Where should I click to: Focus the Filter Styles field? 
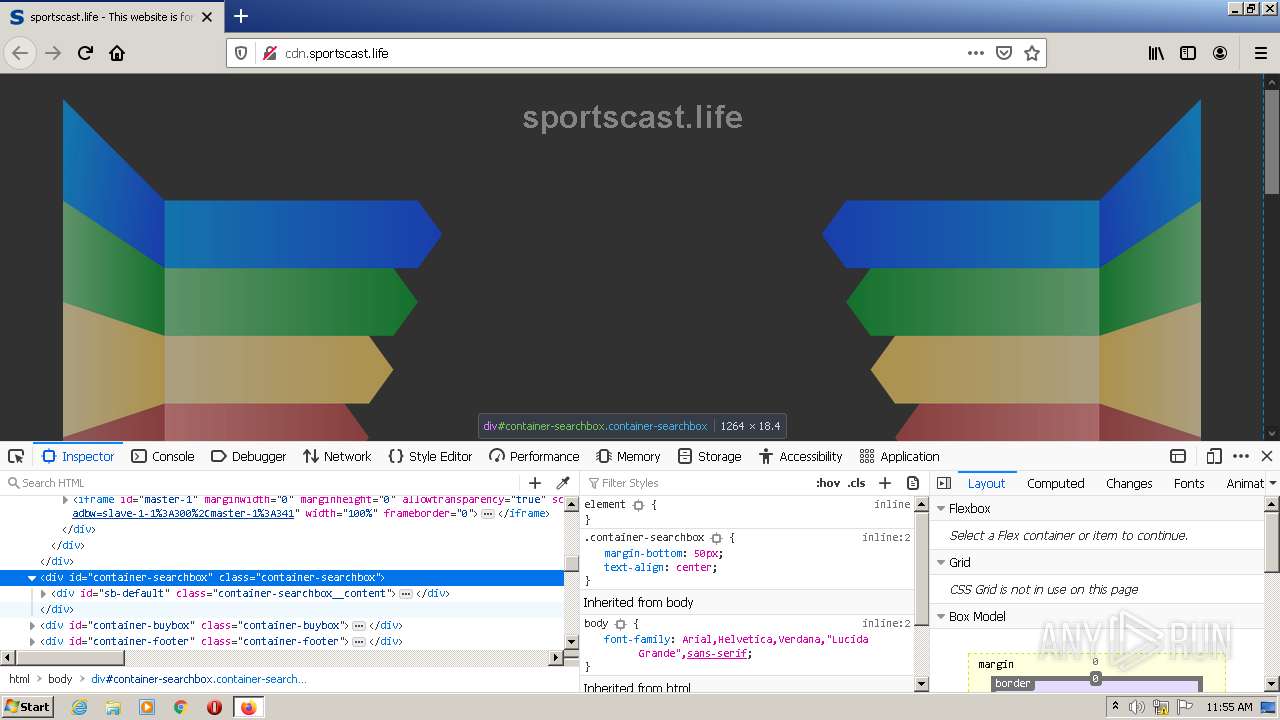click(695, 483)
